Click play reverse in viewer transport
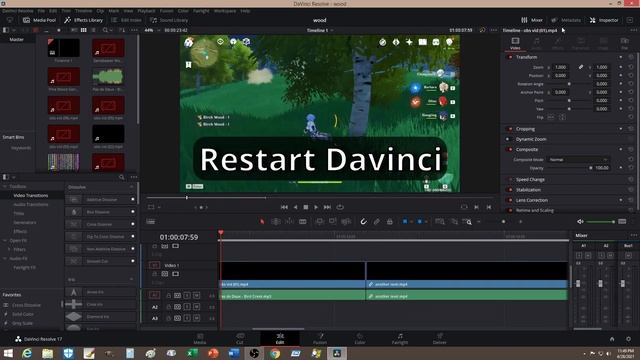 (296, 207)
